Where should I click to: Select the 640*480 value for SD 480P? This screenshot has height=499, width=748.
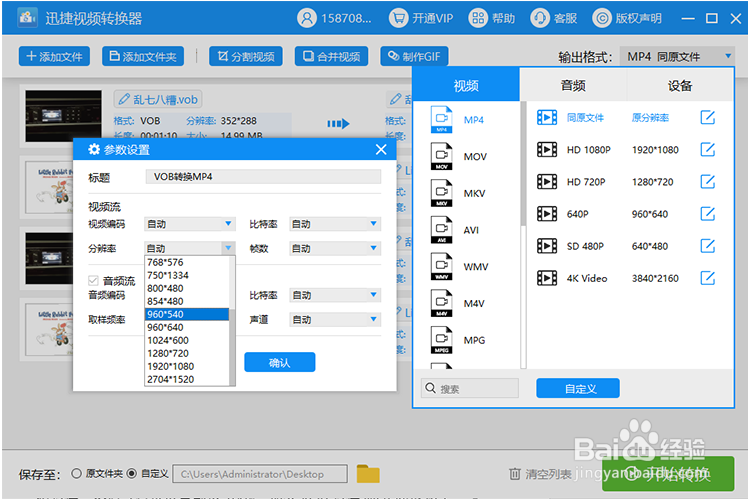tap(650, 246)
